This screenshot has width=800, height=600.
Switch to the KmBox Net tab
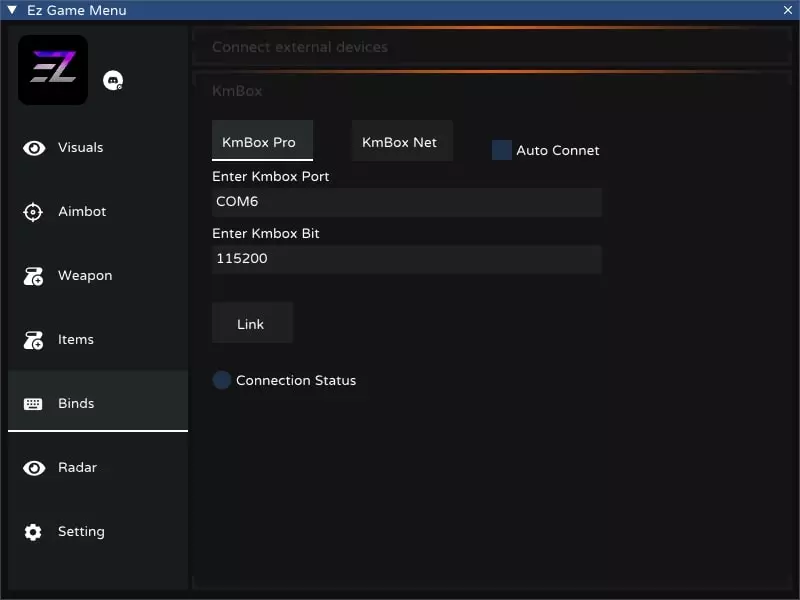click(x=402, y=141)
